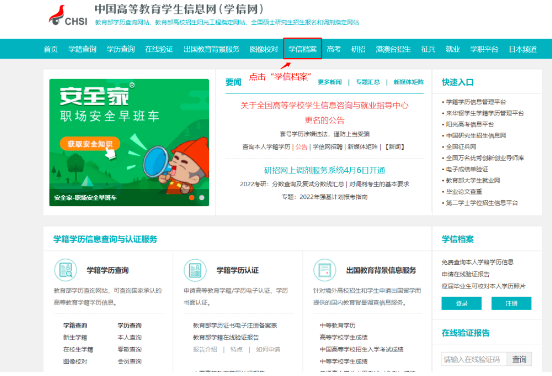The image size is (552, 376).
Task: Open the red 更名的公告 headline
Action: [x=324, y=120]
